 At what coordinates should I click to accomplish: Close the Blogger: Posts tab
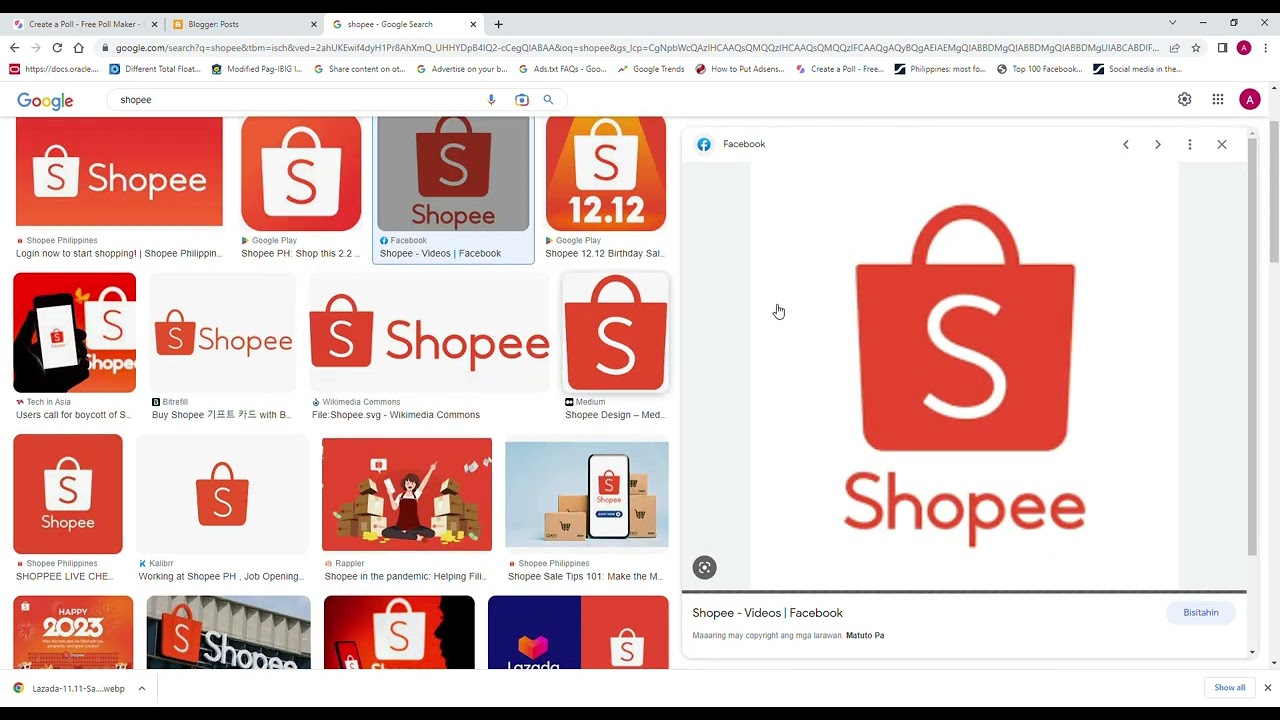point(313,24)
